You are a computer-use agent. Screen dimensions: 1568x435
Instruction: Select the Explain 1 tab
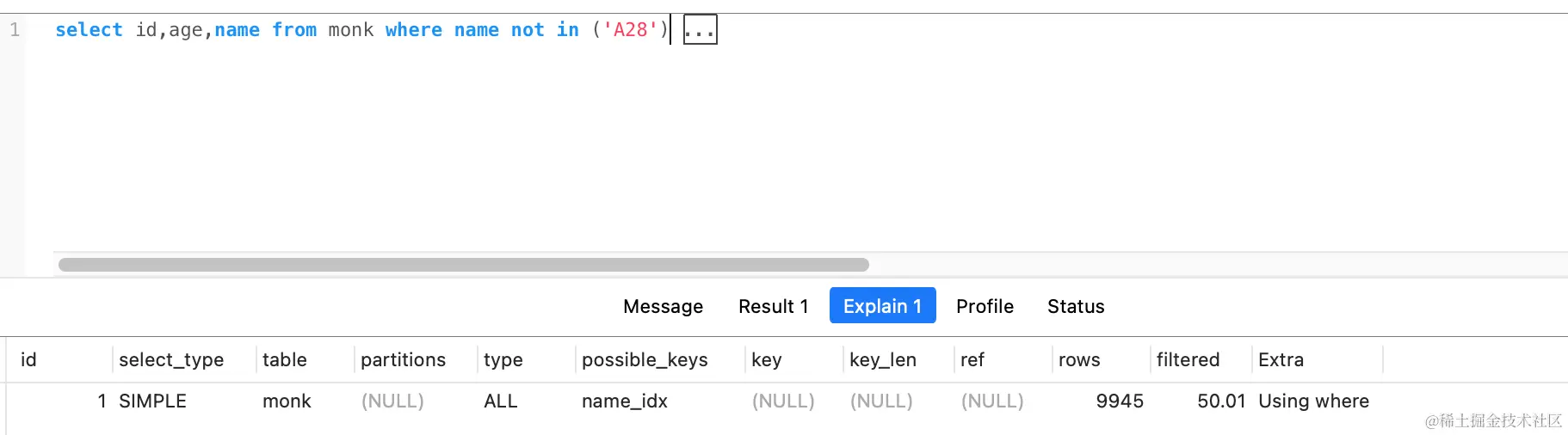[882, 306]
